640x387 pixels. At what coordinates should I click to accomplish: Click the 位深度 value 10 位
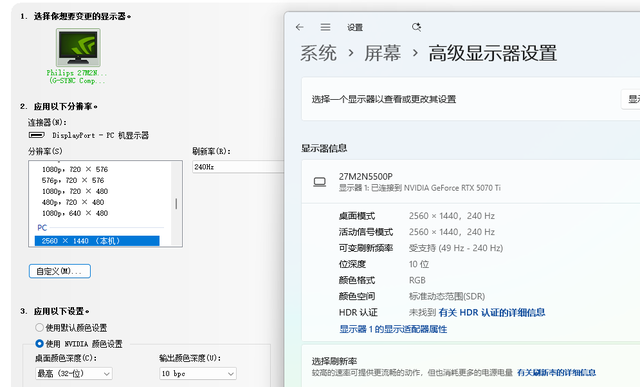(419, 264)
